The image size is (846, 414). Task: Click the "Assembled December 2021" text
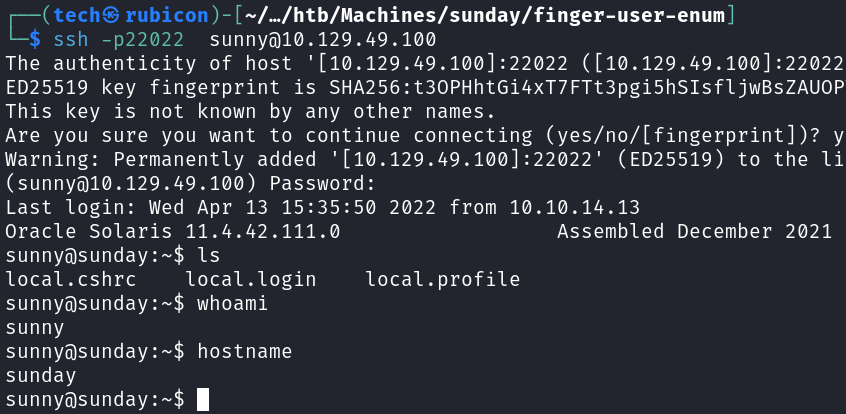click(694, 231)
